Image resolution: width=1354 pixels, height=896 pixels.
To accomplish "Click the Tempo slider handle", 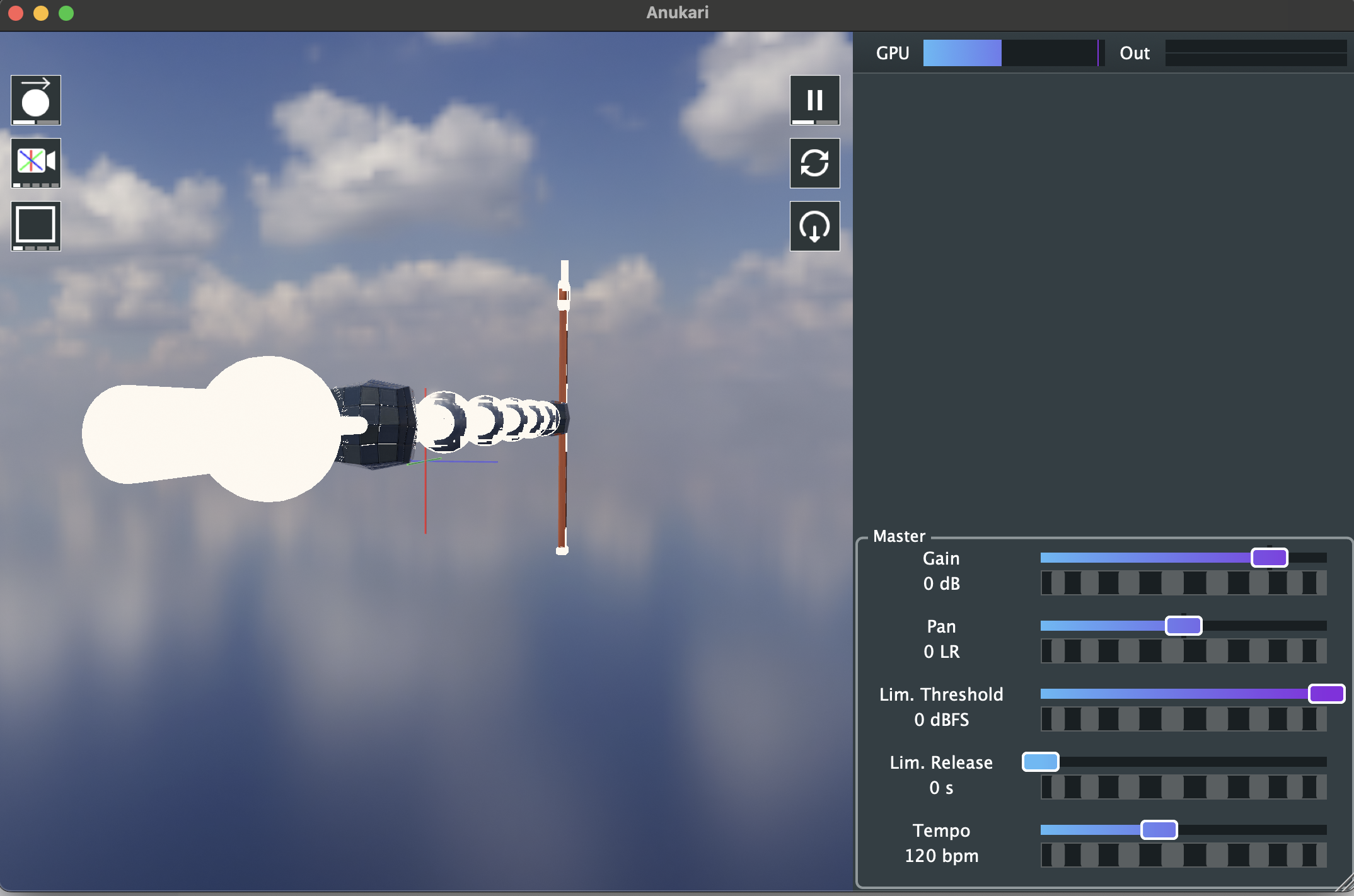I will (x=1159, y=830).
